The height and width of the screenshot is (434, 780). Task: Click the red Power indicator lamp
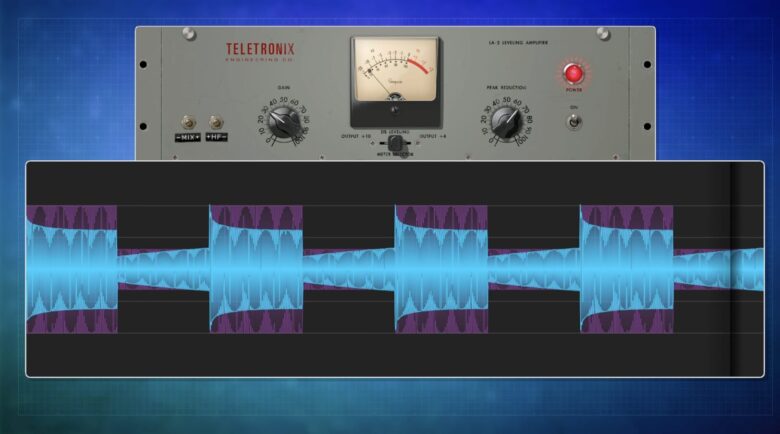573,73
